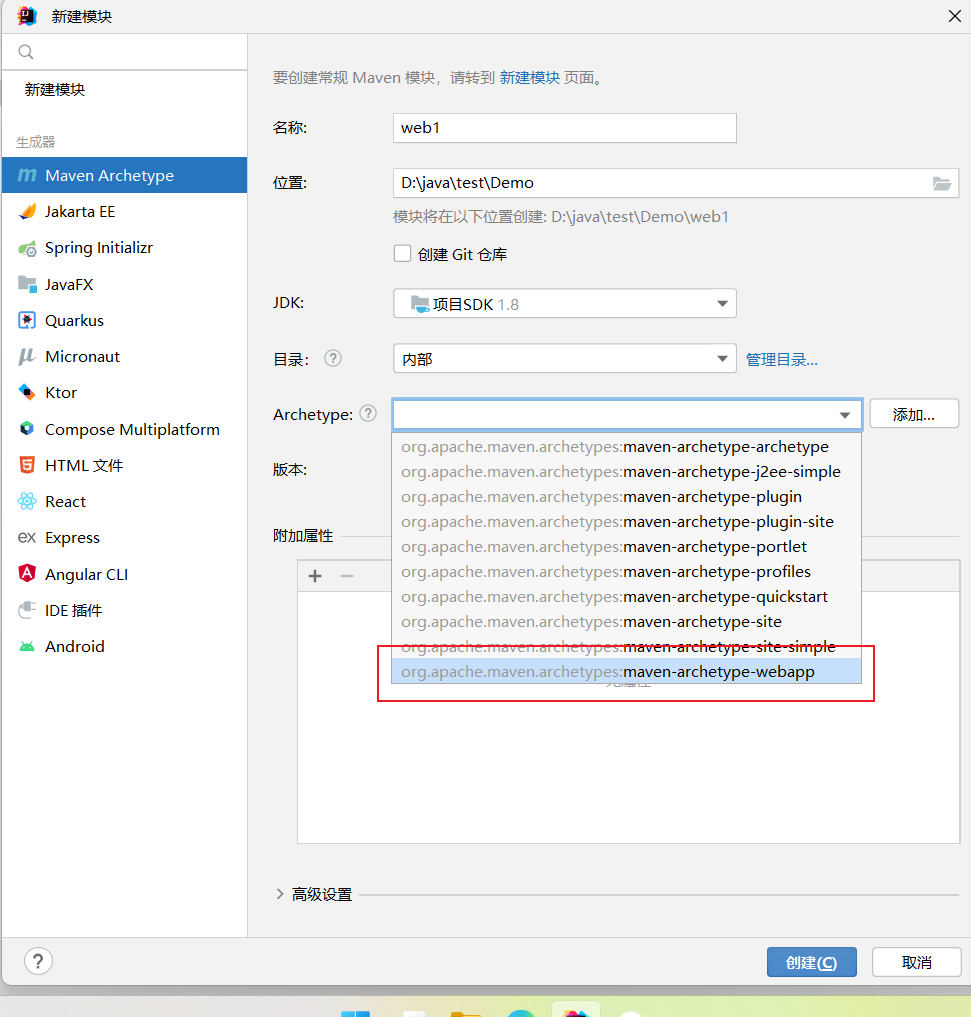Screen dimensions: 971x1017
Task: Click the Create (创建) button
Action: click(811, 962)
